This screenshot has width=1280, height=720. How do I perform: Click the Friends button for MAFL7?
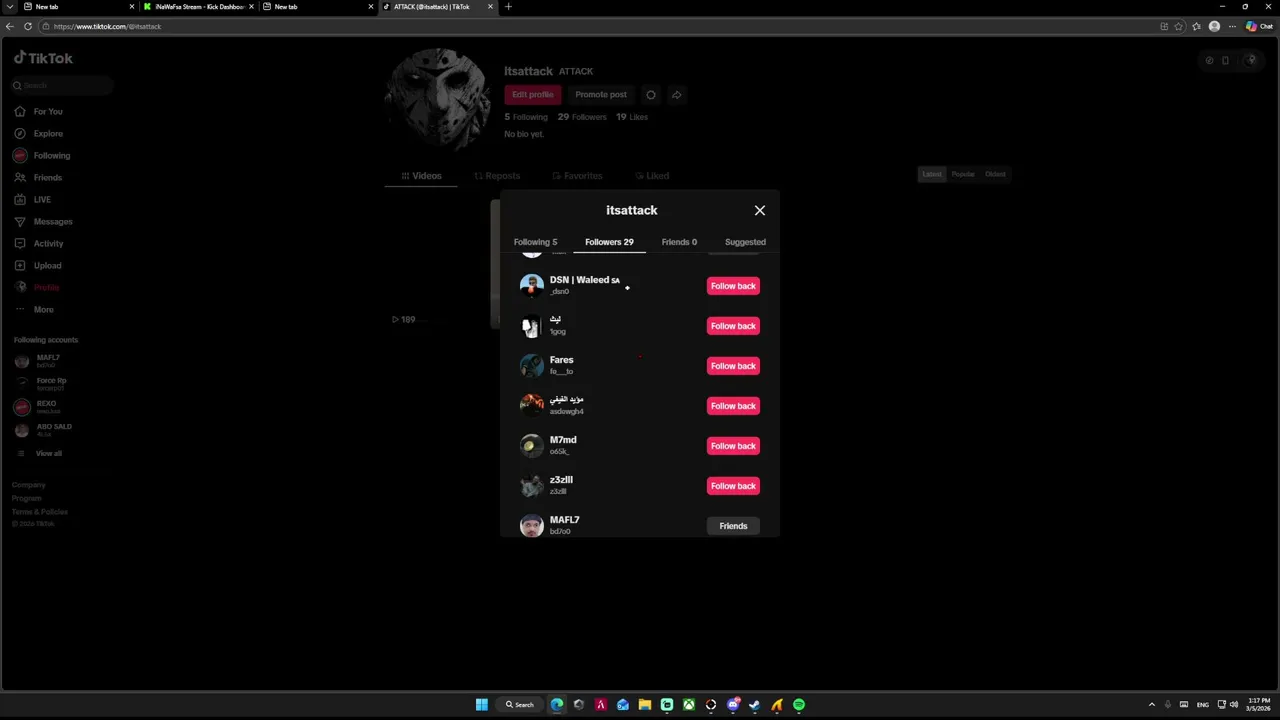[733, 526]
